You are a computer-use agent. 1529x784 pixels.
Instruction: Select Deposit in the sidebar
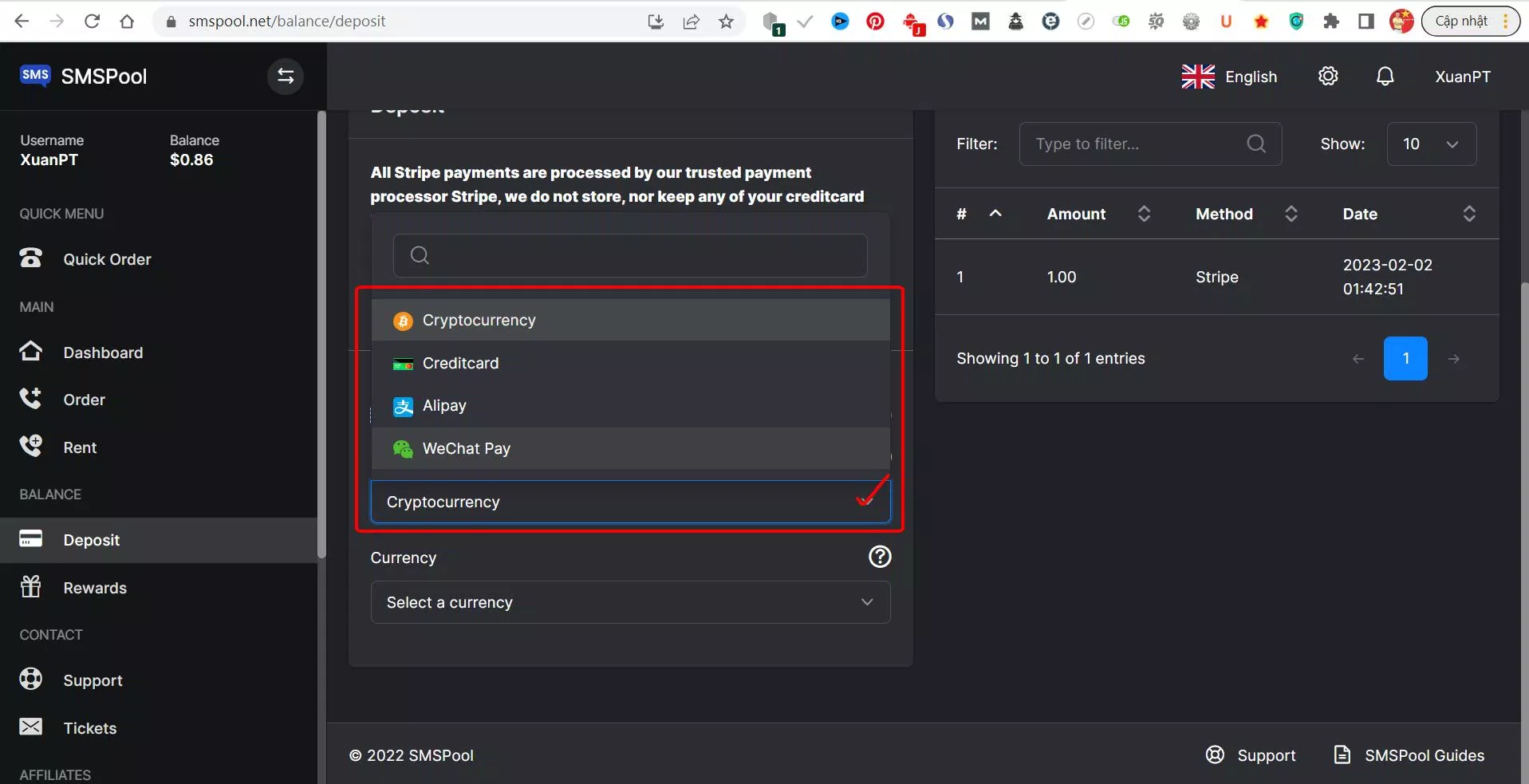[159, 540]
